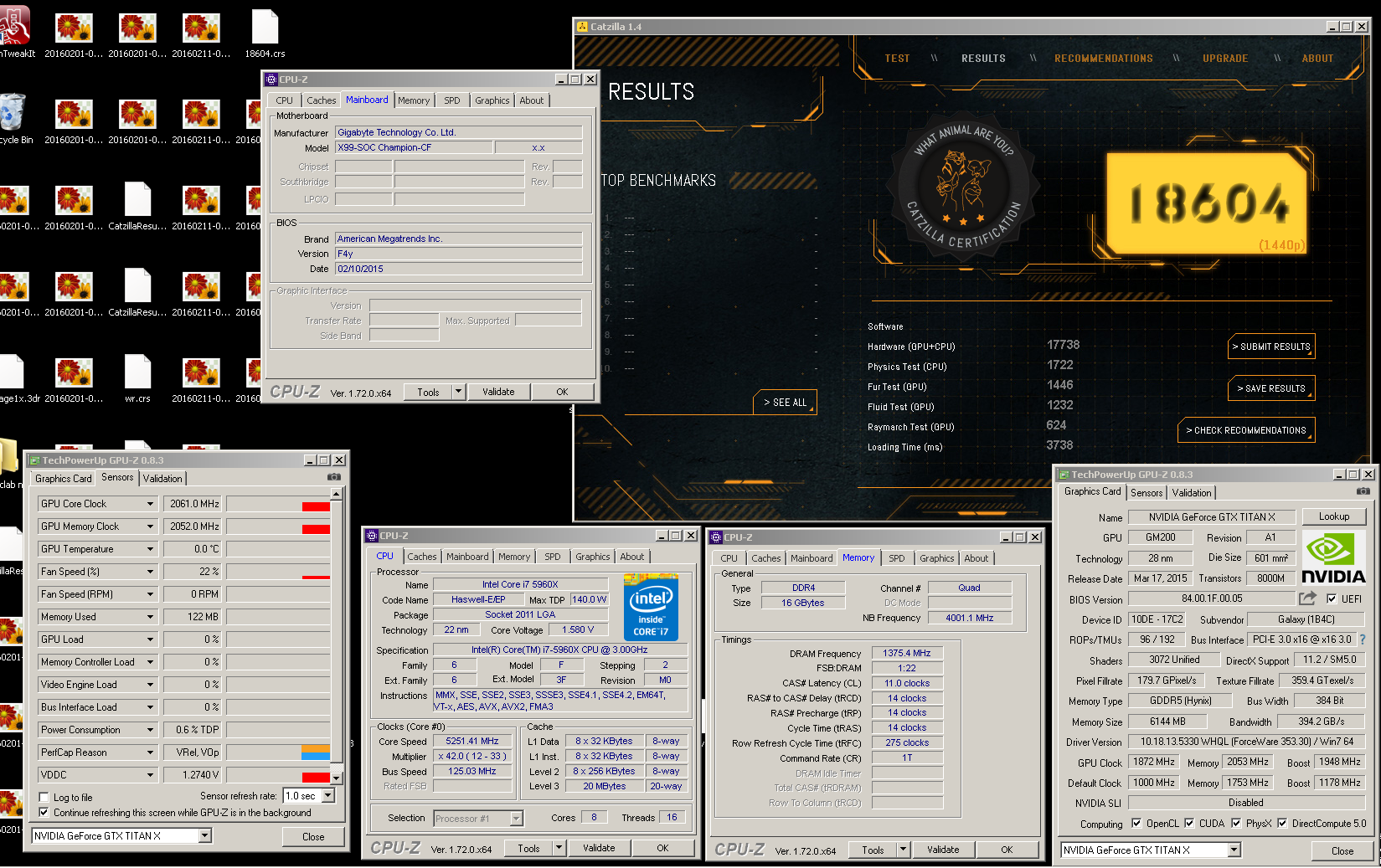Open the Tools dropdown arrow in the CPU-Z Mainboard window
The image size is (1381, 868).
tap(458, 392)
